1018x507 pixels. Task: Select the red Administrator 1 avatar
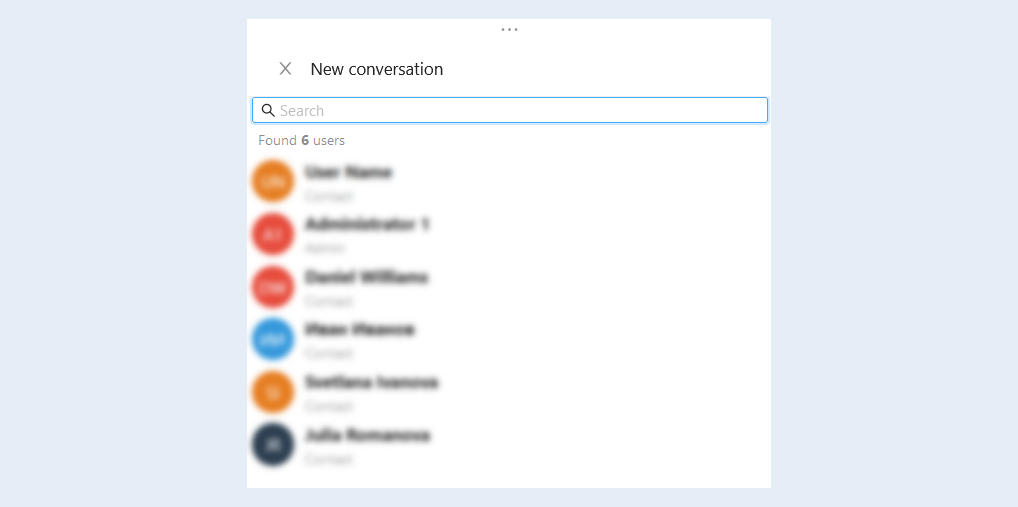(x=273, y=234)
